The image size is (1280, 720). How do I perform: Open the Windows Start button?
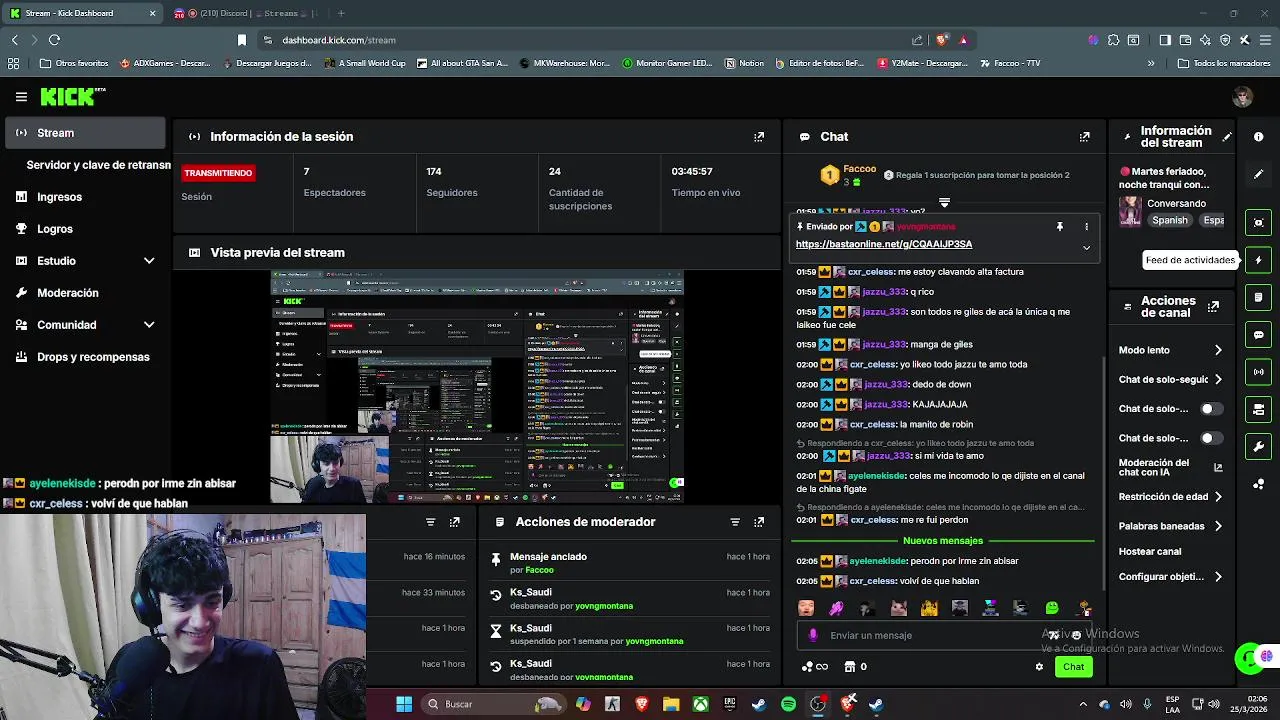[x=404, y=704]
